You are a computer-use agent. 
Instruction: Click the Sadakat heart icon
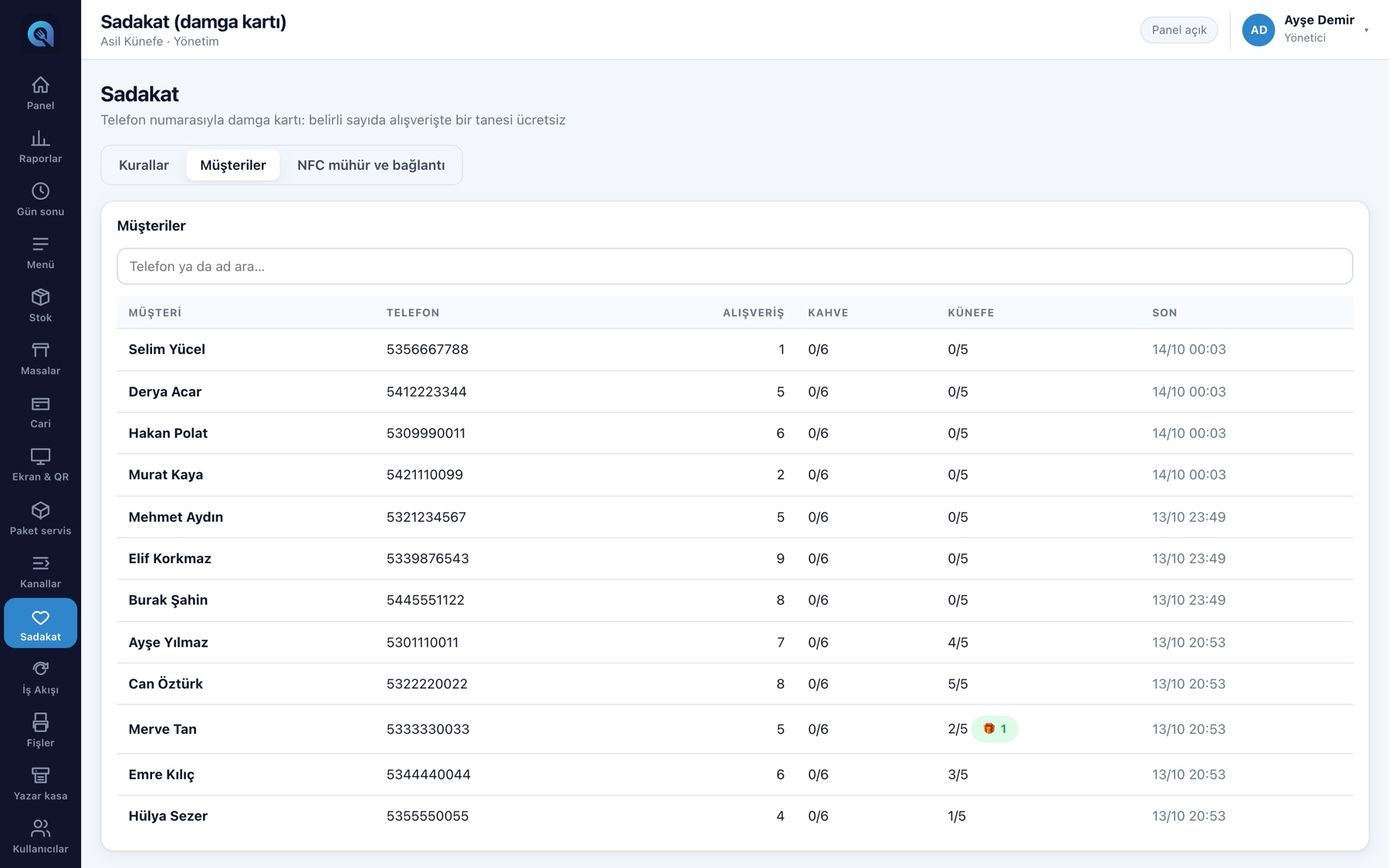point(40,617)
